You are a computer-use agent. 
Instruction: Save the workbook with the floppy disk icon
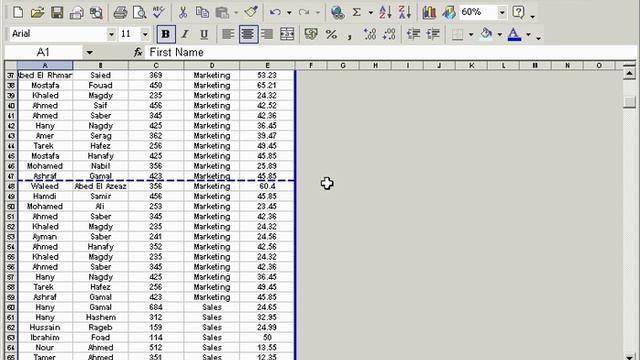point(57,13)
